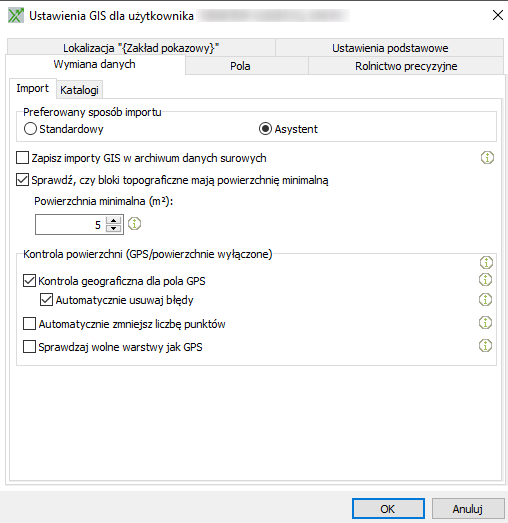Click info icon at Kontrola powierzchni group header
Screen dimensions: 508x523
[486, 263]
